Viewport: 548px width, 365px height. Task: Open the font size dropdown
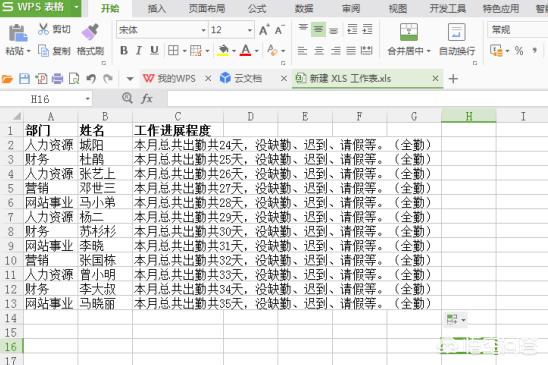250,30
